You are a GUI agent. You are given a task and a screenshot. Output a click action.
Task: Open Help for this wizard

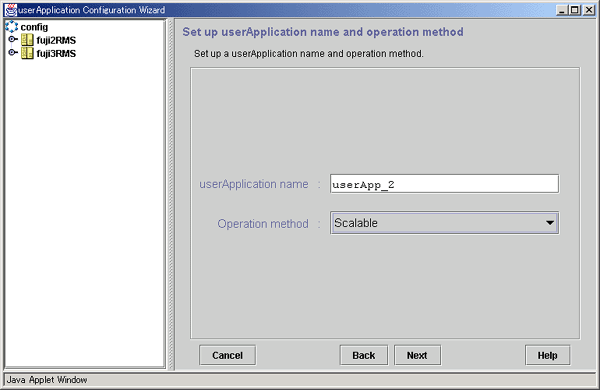(548, 355)
